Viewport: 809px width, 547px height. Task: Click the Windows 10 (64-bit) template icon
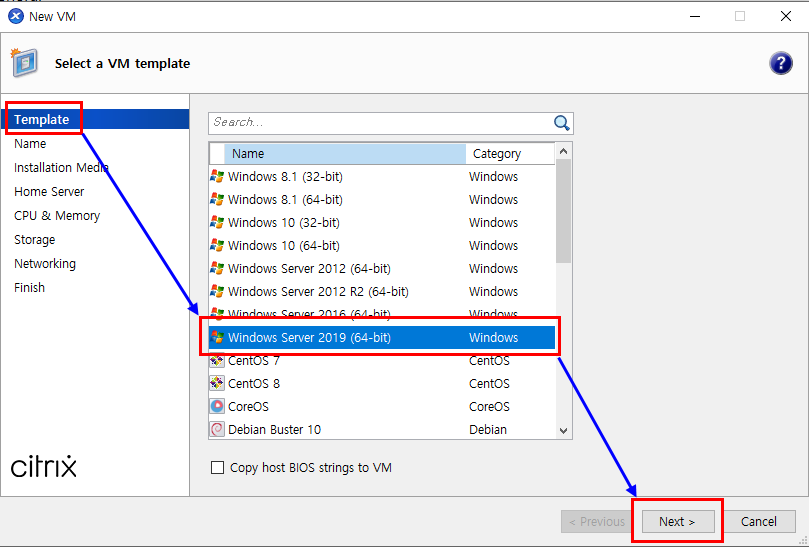tap(217, 246)
